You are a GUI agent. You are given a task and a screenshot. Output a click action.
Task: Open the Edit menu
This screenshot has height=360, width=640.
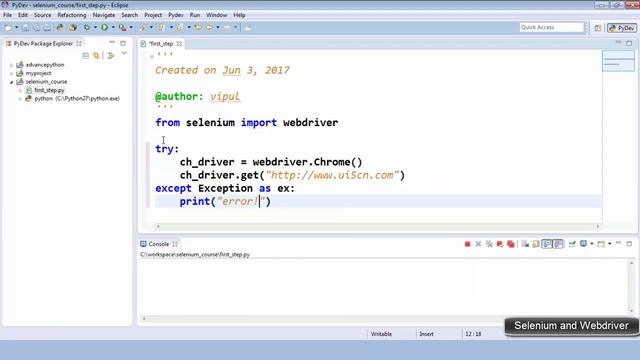pyautogui.click(x=23, y=15)
